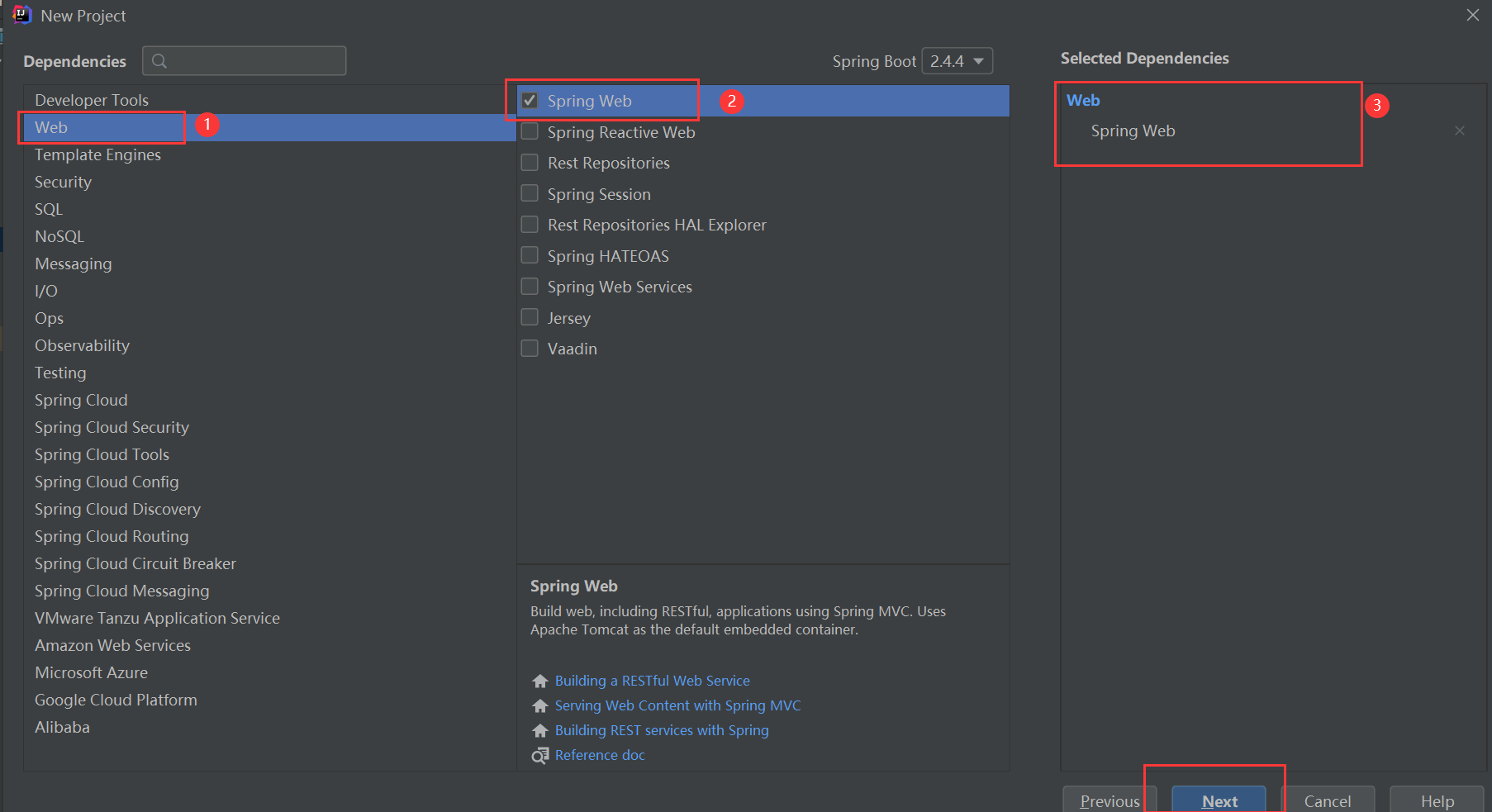
Task: Enable the Vaadin dependency checkbox
Action: 530,349
